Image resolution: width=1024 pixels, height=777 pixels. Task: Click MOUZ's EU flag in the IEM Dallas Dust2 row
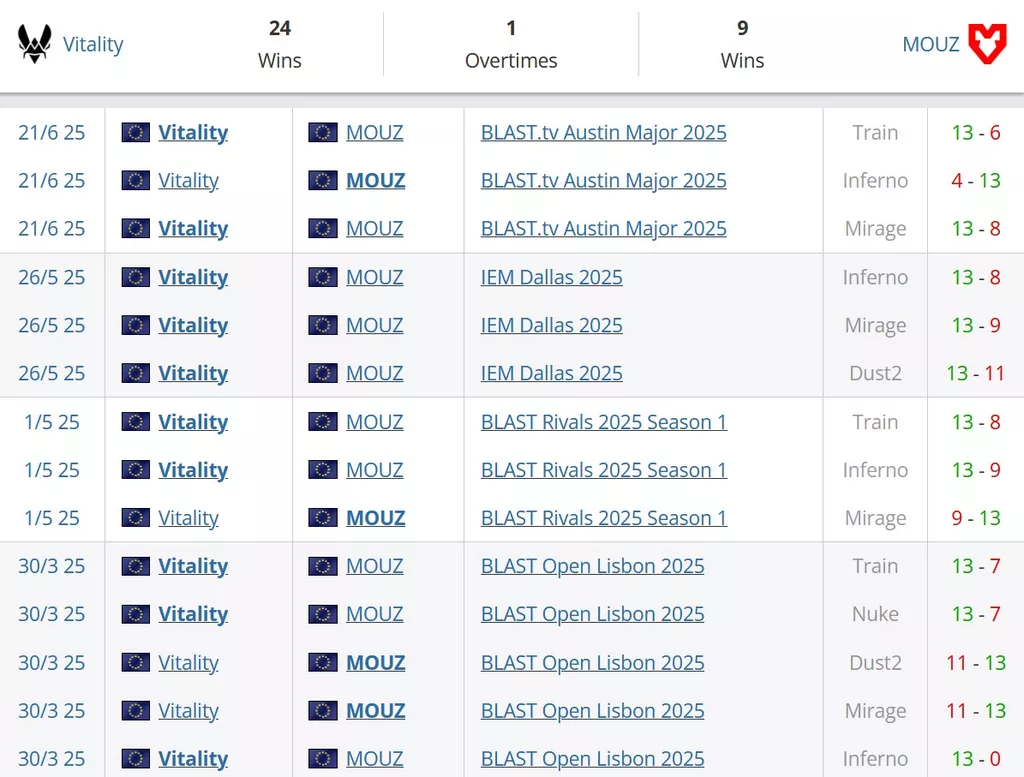(x=323, y=373)
